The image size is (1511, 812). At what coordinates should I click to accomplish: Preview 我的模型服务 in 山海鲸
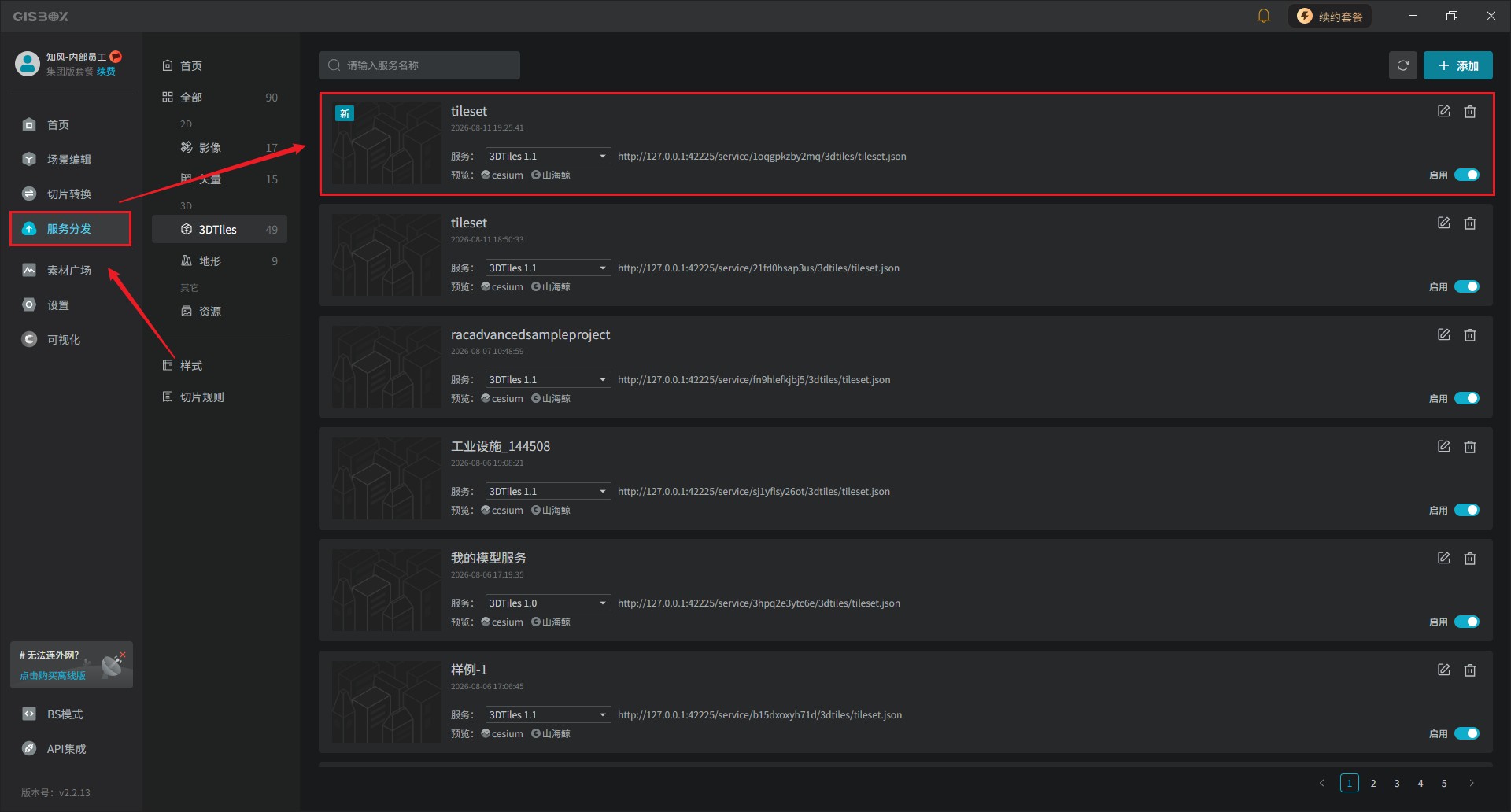click(x=551, y=622)
